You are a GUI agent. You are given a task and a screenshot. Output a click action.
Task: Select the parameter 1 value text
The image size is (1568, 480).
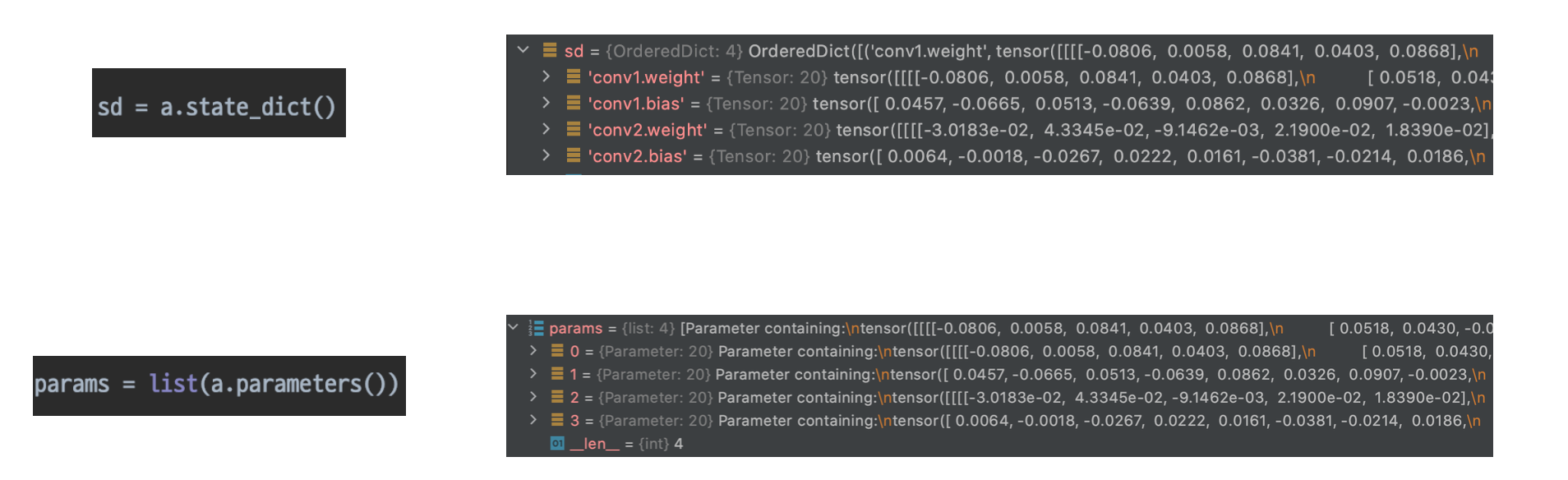coord(1068,375)
